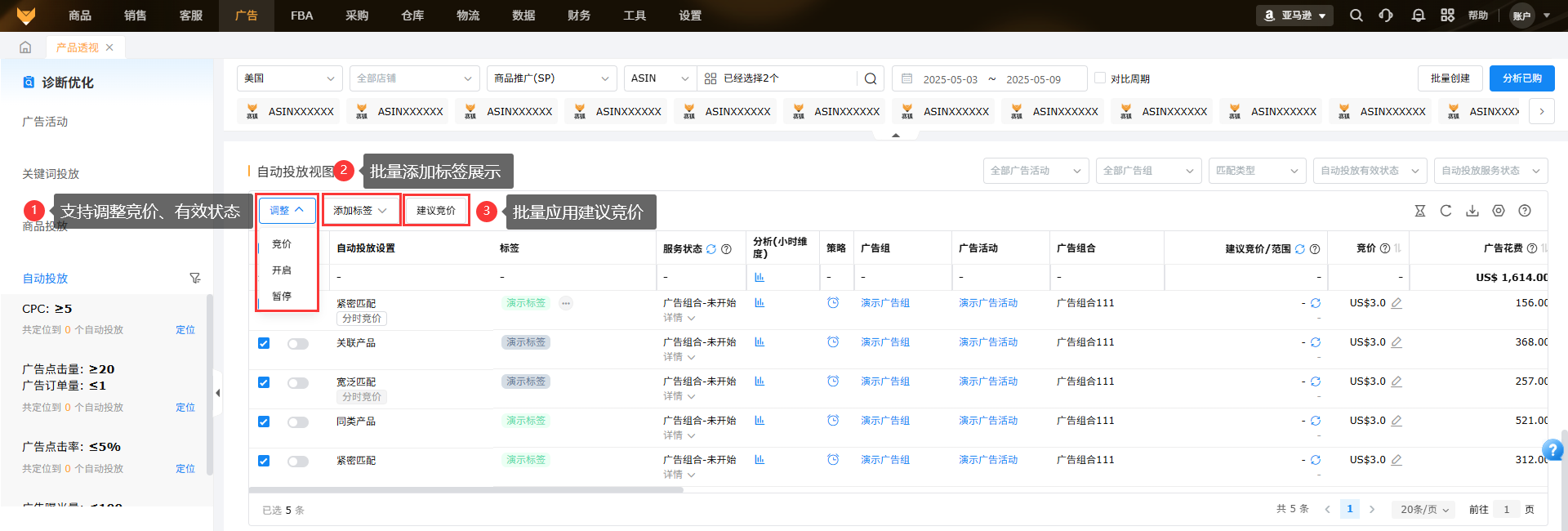Open the 匹配类型 filter dropdown
This screenshot has height=531, width=1568.
point(1256,171)
